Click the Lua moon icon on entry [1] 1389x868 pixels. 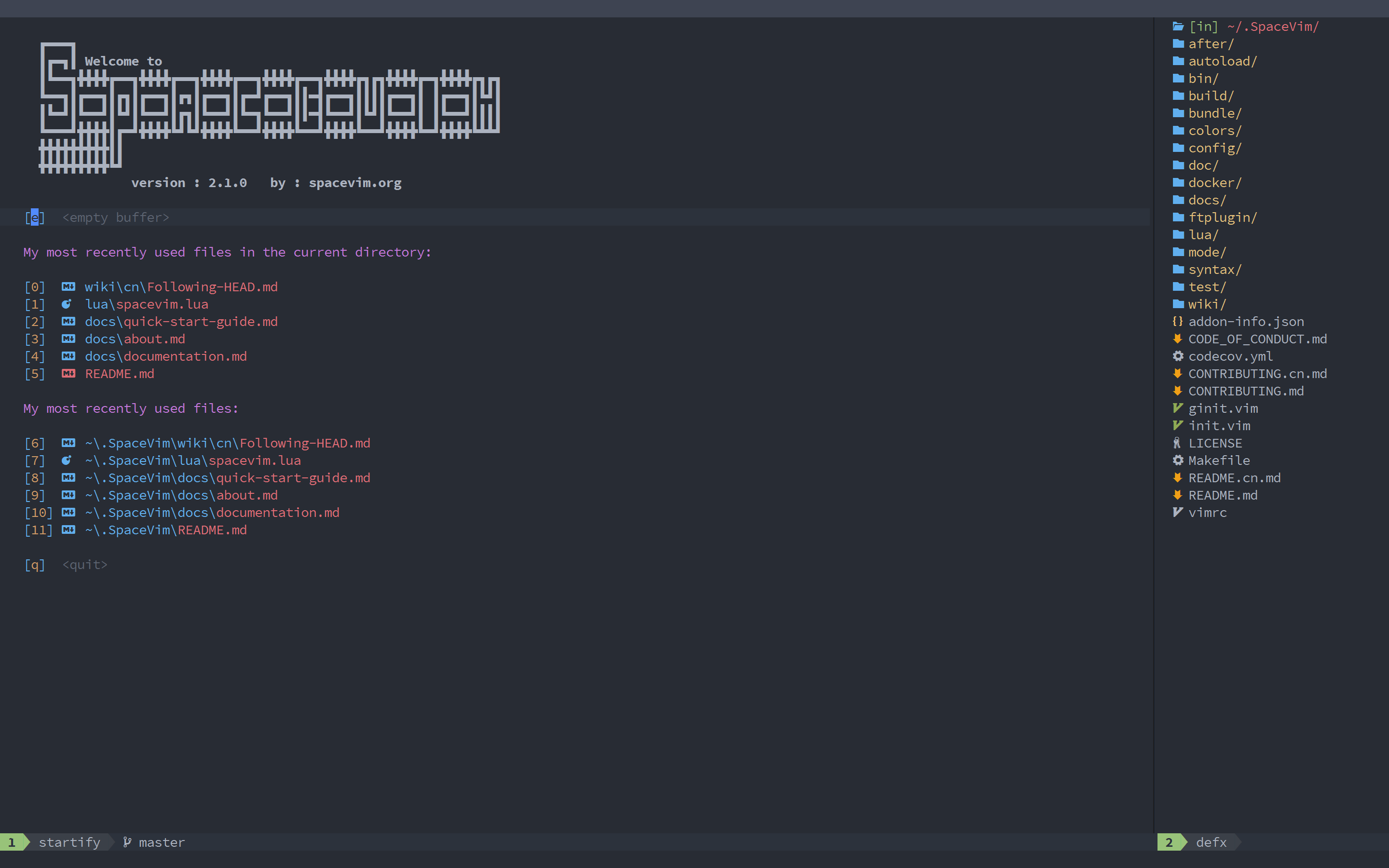click(x=67, y=304)
